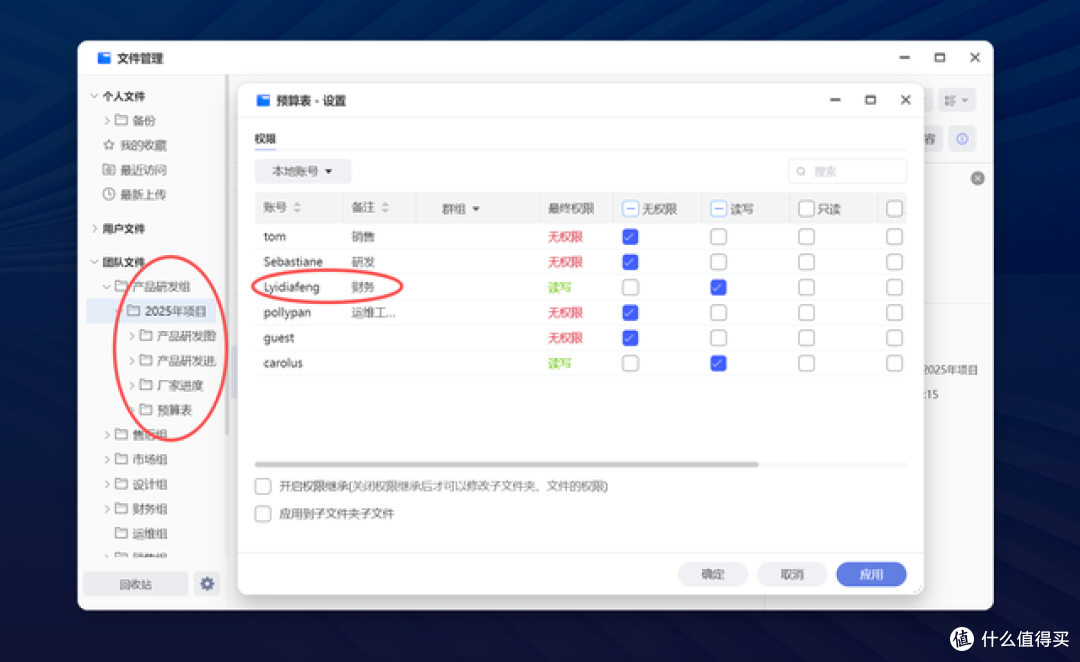Viewport: 1080px width, 662px height.
Task: Toggle the 读写 header checkbox
Action: click(718, 209)
